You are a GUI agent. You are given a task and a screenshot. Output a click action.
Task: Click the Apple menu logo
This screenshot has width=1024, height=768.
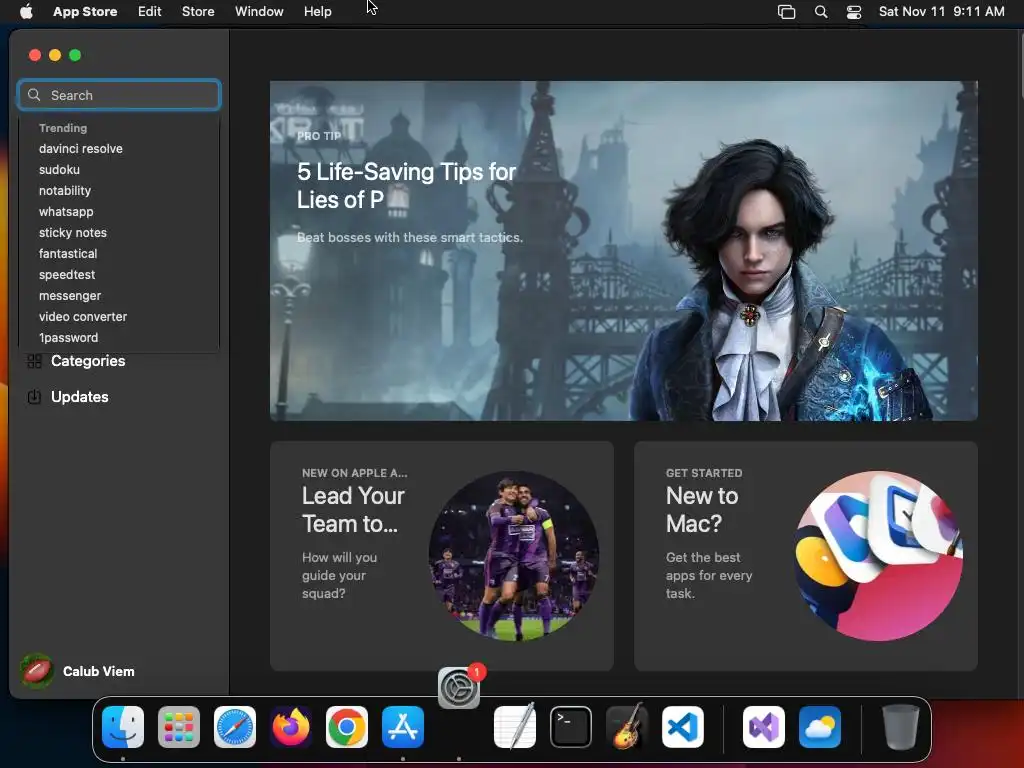point(26,11)
